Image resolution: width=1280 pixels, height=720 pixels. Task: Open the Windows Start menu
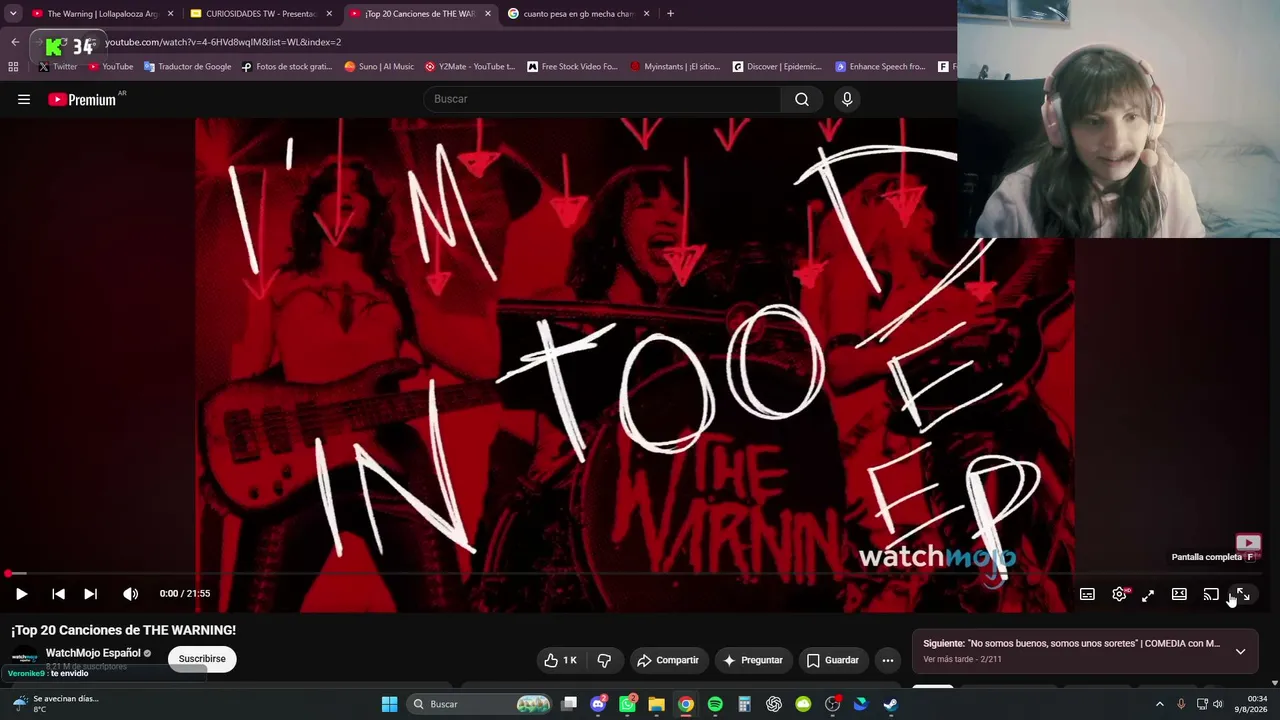point(389,704)
